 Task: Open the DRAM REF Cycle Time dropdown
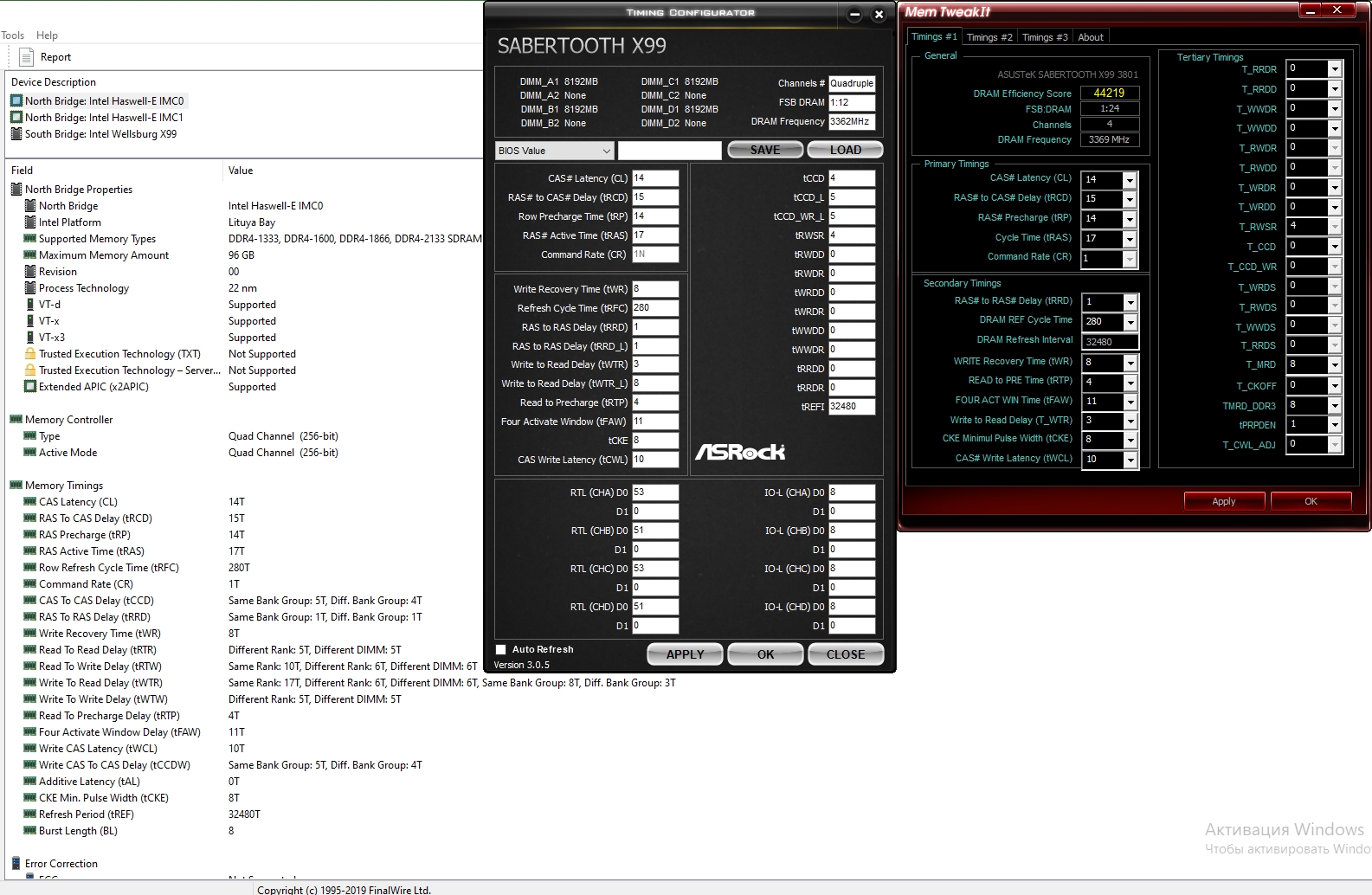point(1130,323)
